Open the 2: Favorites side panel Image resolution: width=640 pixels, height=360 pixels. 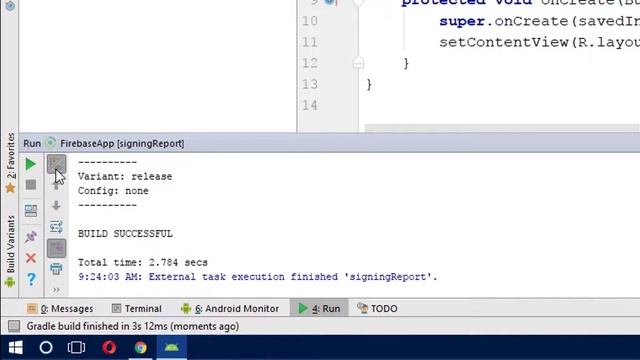point(10,163)
